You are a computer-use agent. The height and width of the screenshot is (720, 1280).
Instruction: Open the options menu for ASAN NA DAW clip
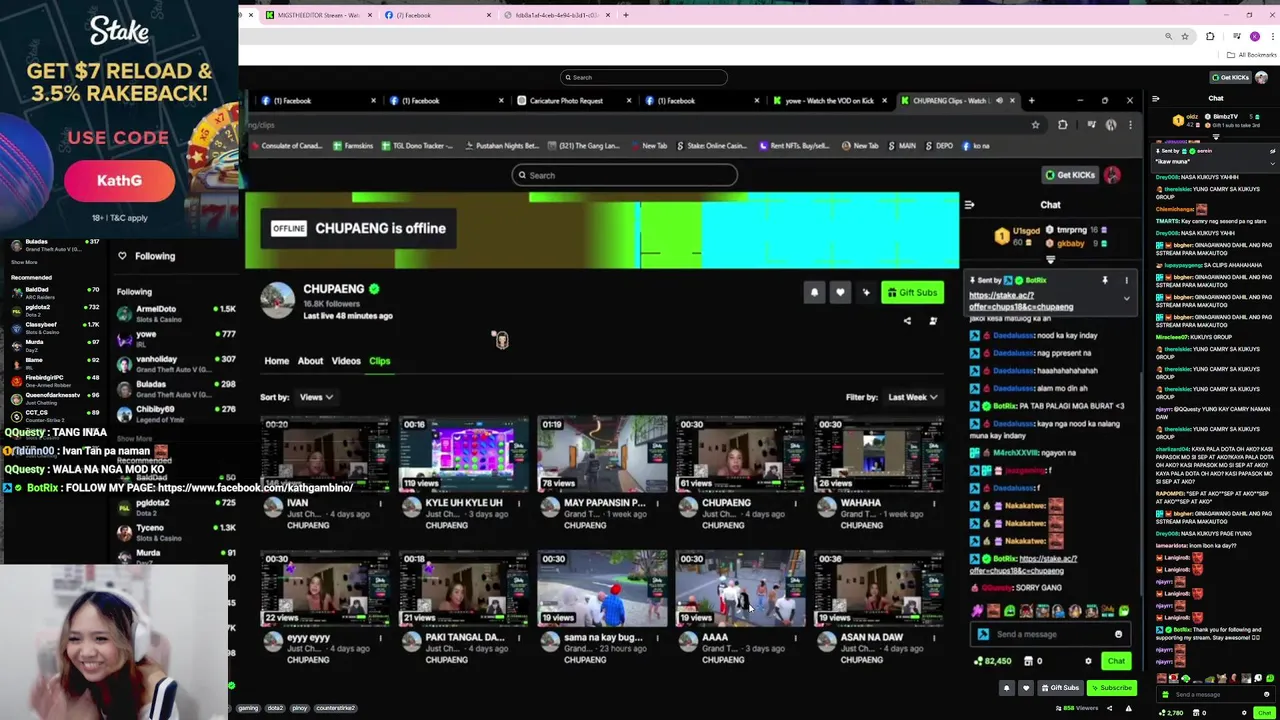point(933,637)
